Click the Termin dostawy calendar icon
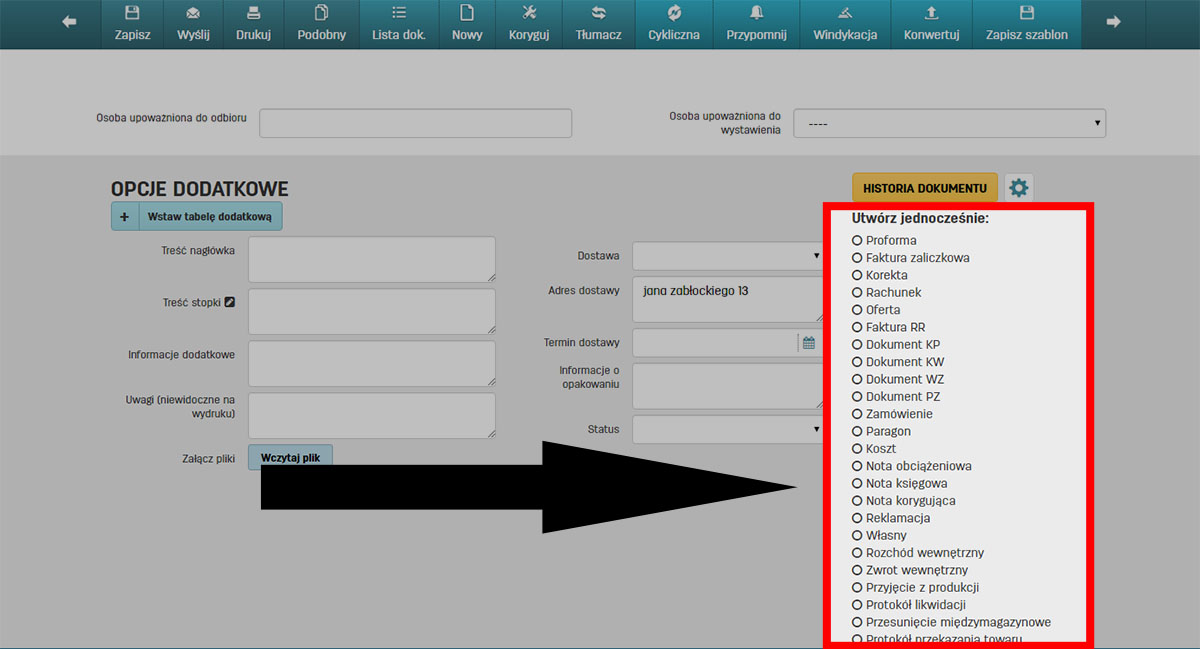Image resolution: width=1200 pixels, height=649 pixels. [x=809, y=343]
